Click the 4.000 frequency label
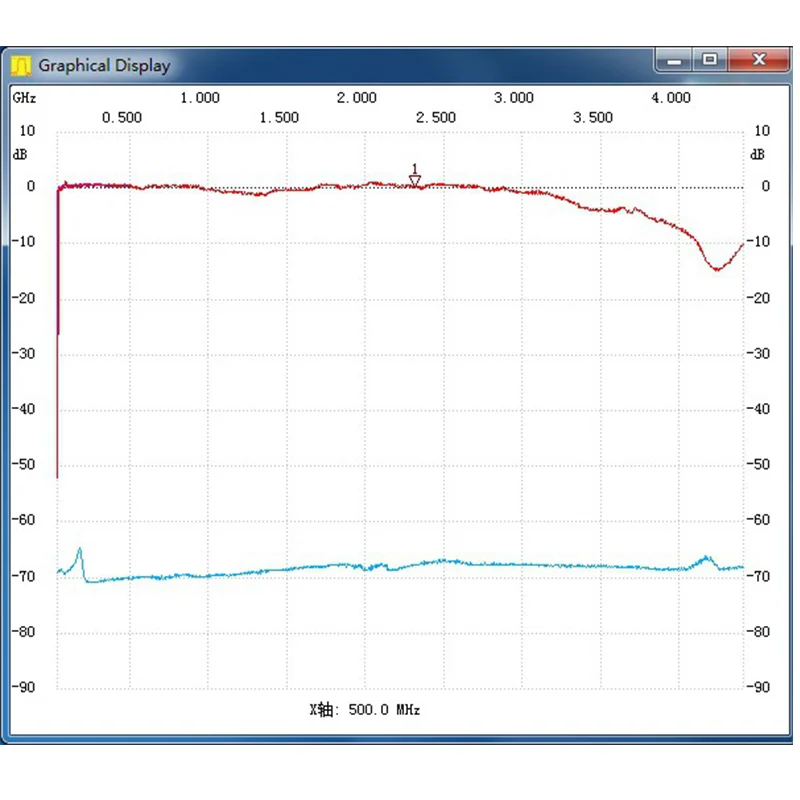Screen dimensions: 800x800 [671, 97]
